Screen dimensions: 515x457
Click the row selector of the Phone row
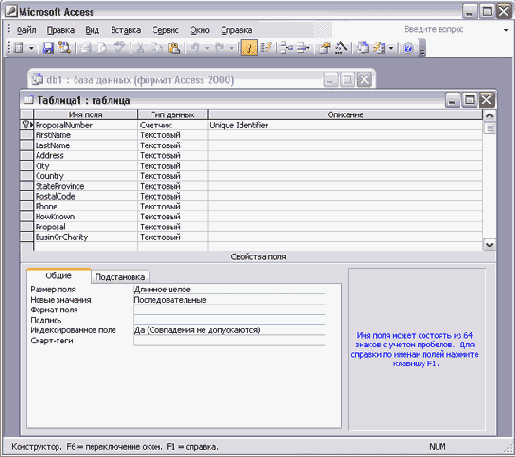coord(27,206)
